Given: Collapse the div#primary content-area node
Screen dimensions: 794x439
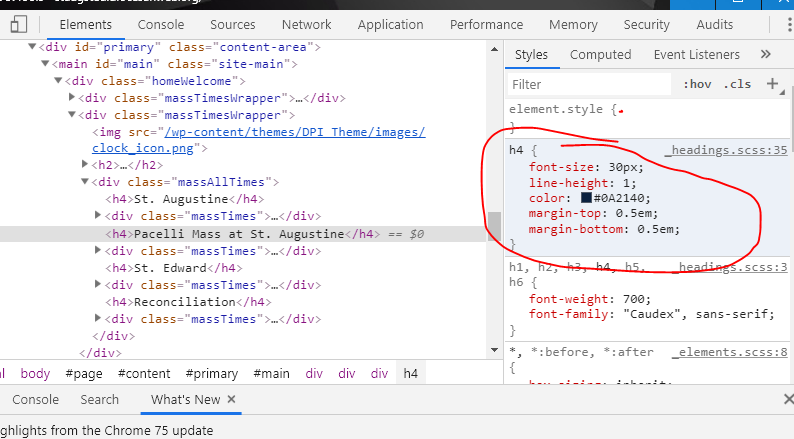Looking at the screenshot, I should [32, 47].
